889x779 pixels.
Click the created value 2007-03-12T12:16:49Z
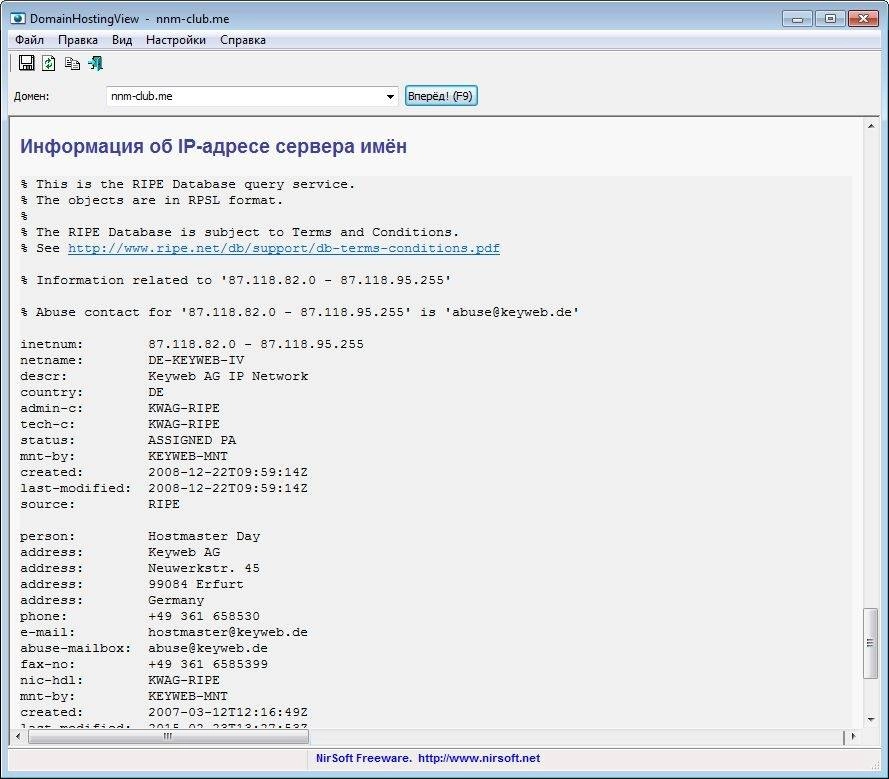click(x=228, y=712)
